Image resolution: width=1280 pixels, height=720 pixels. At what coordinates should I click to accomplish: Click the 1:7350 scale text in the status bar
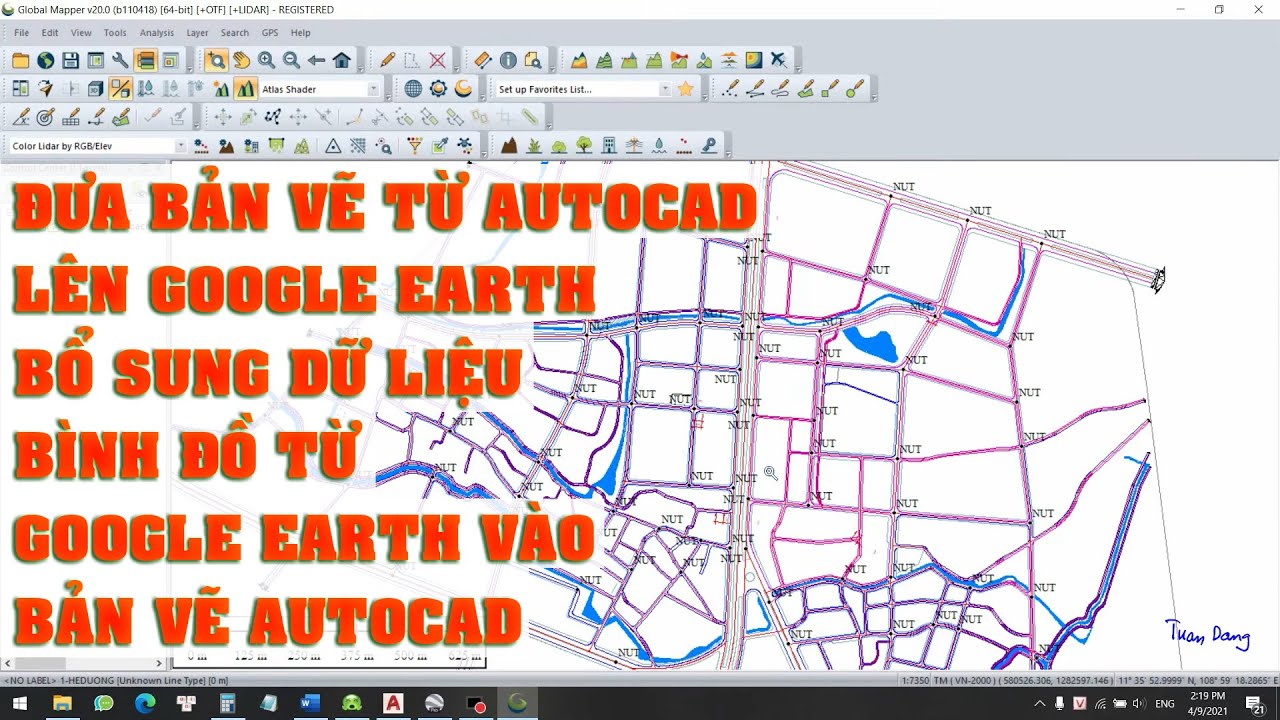pos(916,680)
